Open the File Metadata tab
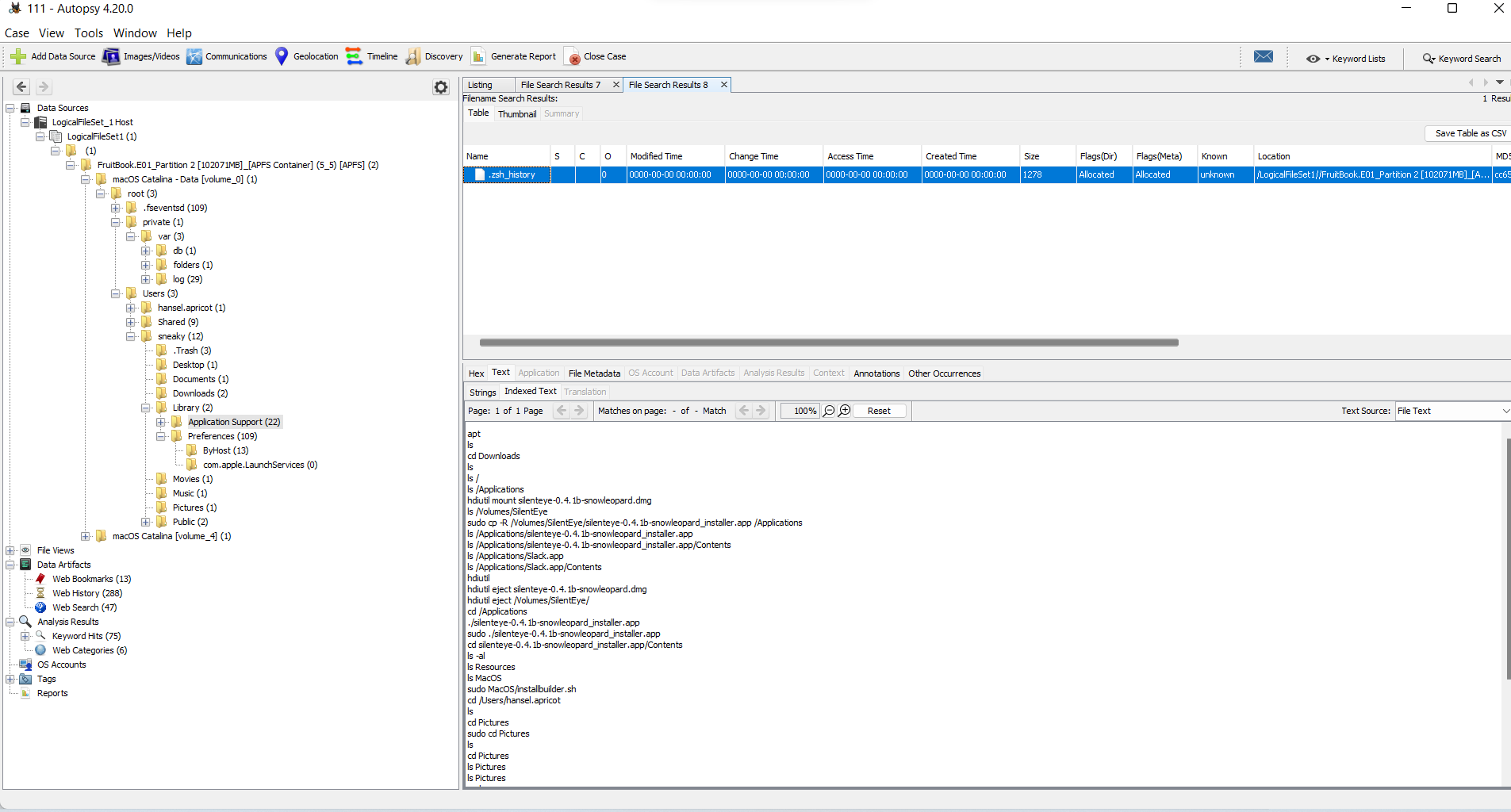 [x=594, y=373]
